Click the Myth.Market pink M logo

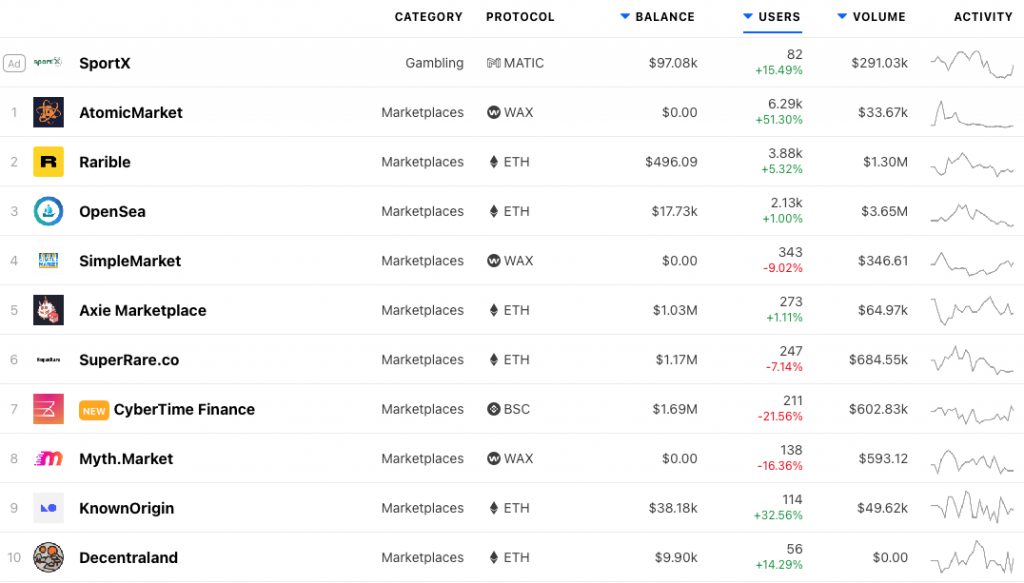48,459
